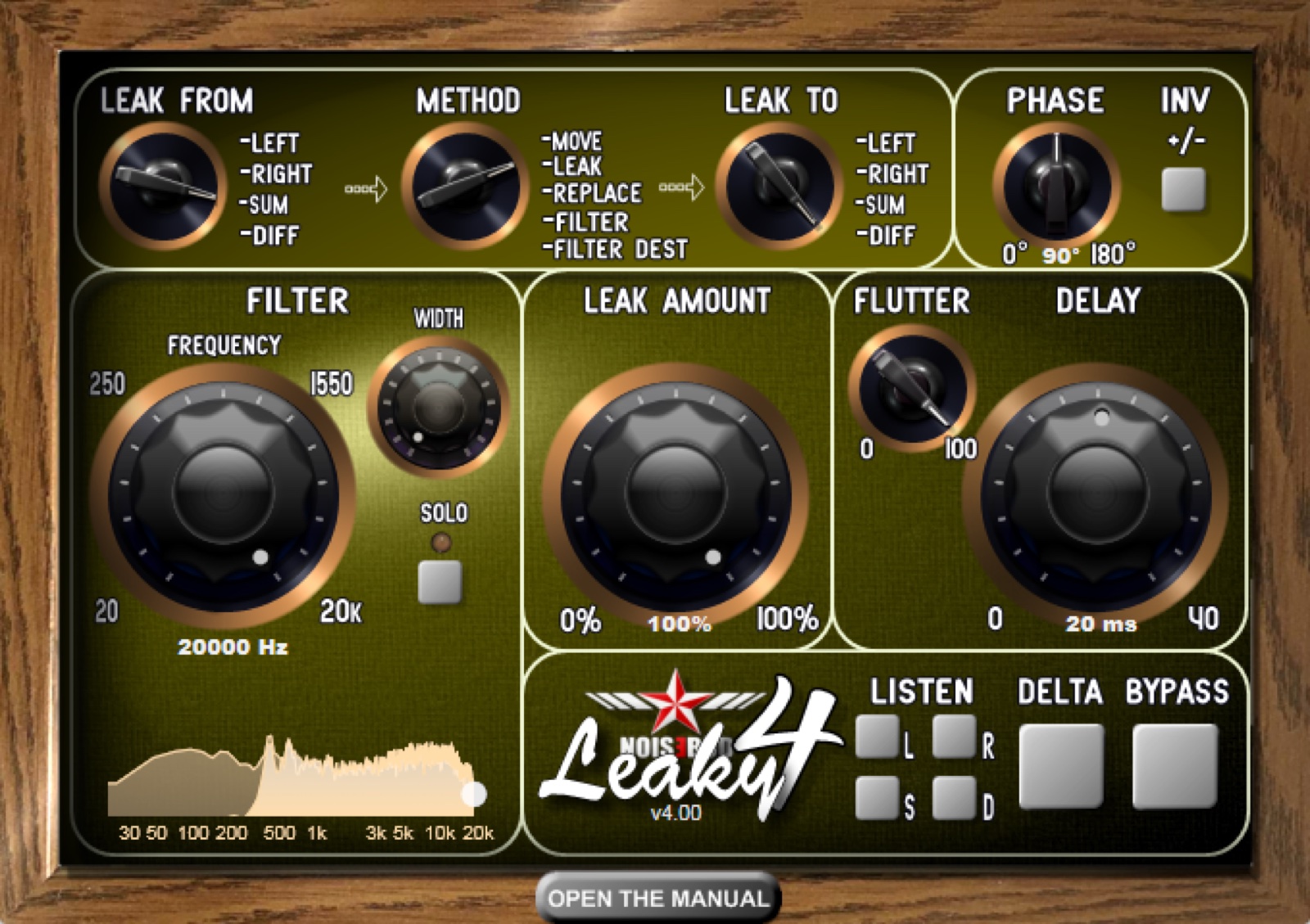
Task: Select the REPLACE method option
Action: pyautogui.click(x=591, y=193)
